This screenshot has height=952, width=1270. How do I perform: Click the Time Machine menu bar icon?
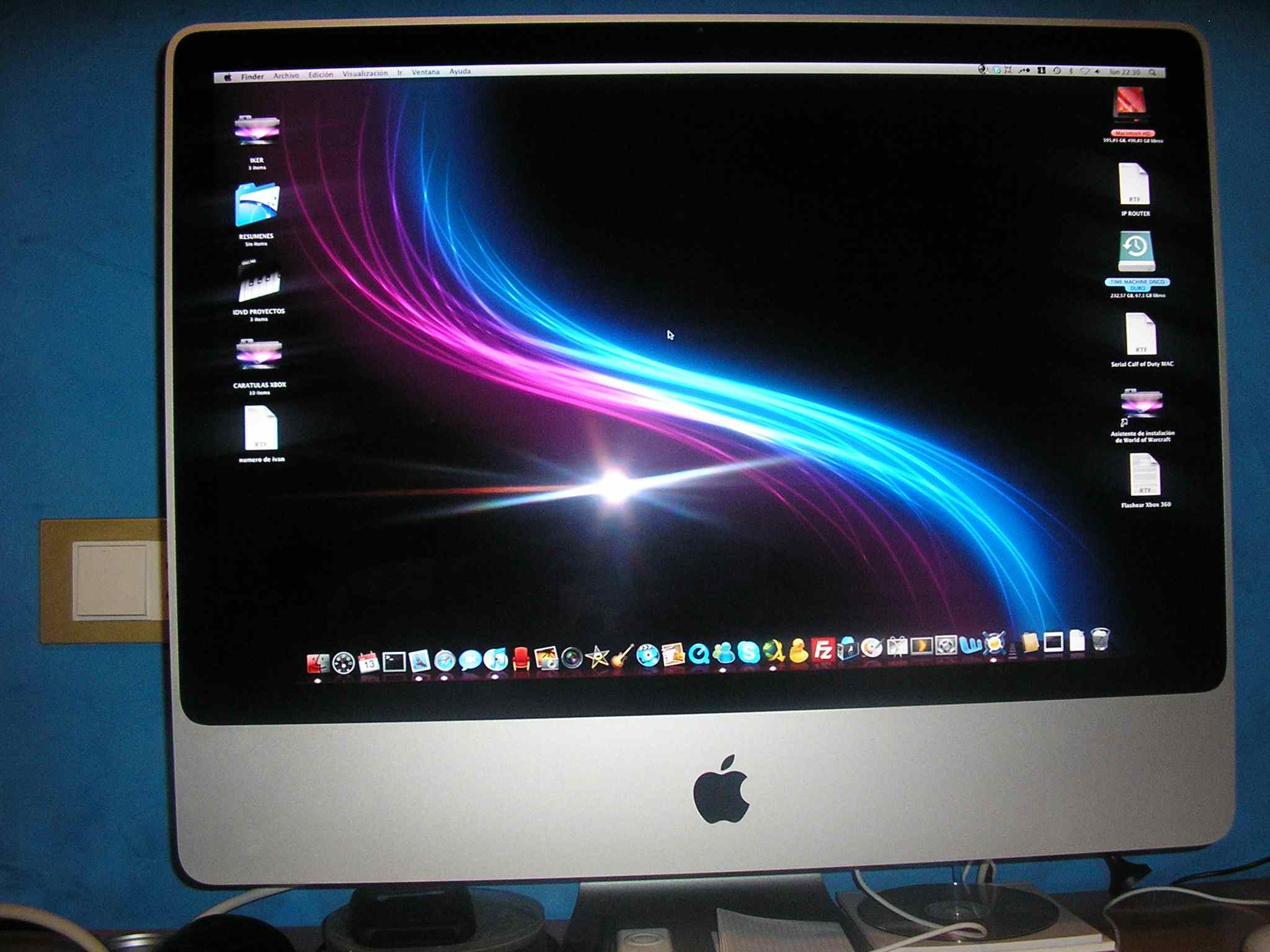1057,71
